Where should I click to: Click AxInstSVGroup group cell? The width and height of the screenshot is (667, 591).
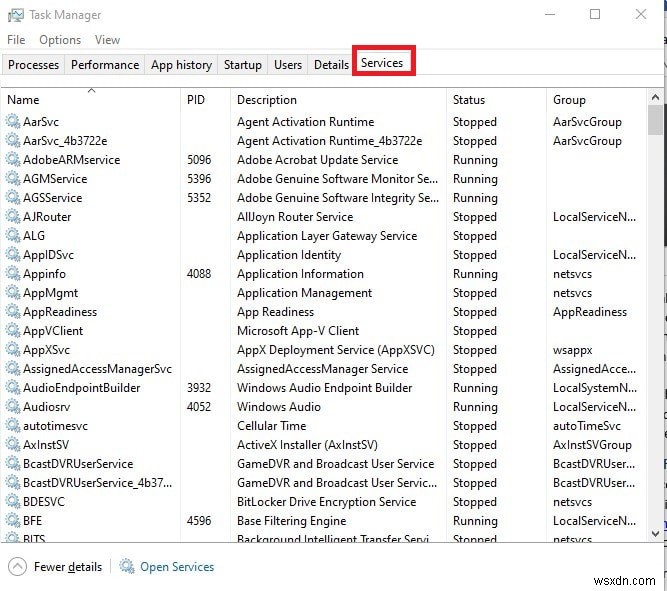pyautogui.click(x=592, y=445)
